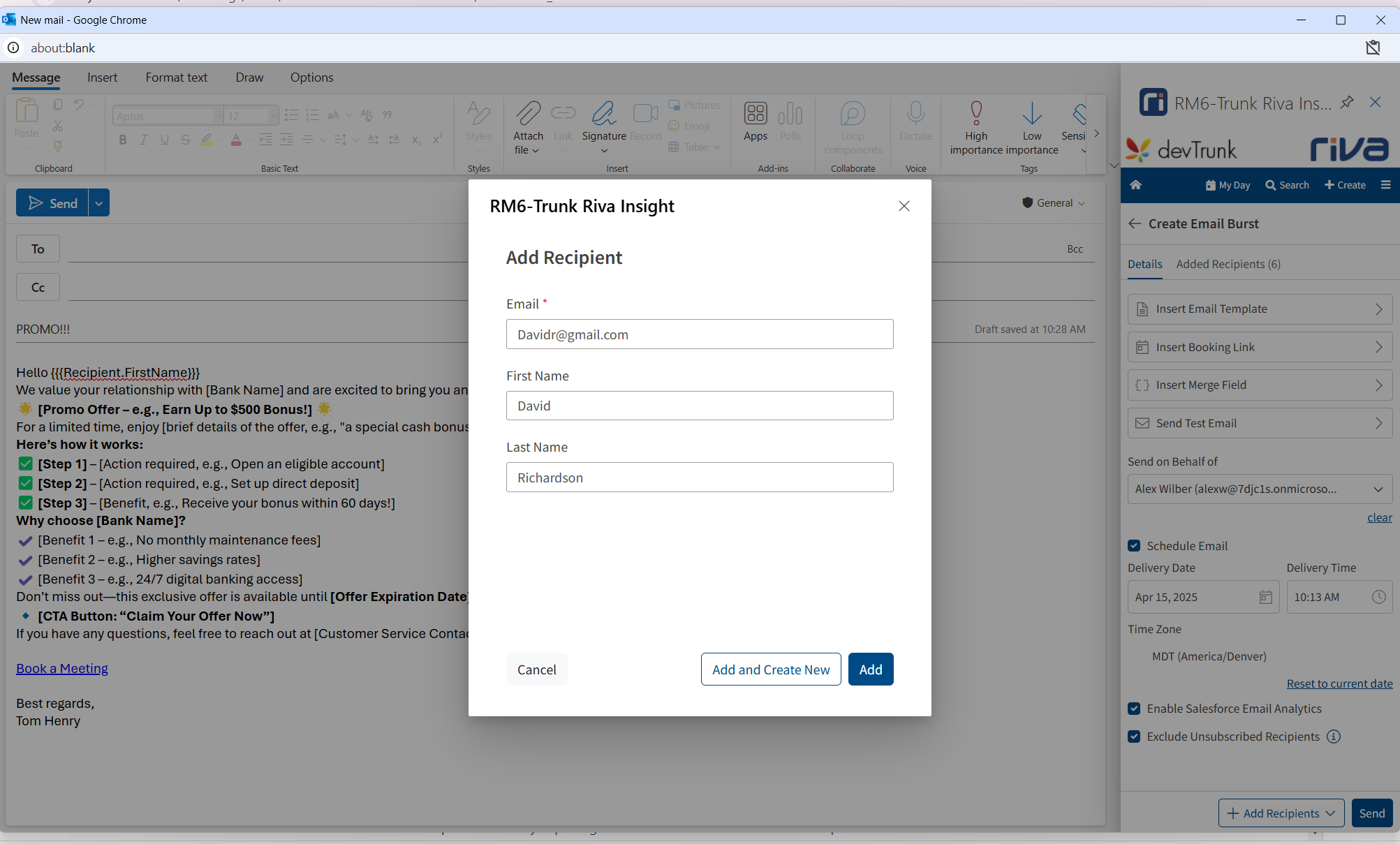Uncheck the Schedule Email checkbox
This screenshot has width=1400, height=844.
pos(1134,546)
